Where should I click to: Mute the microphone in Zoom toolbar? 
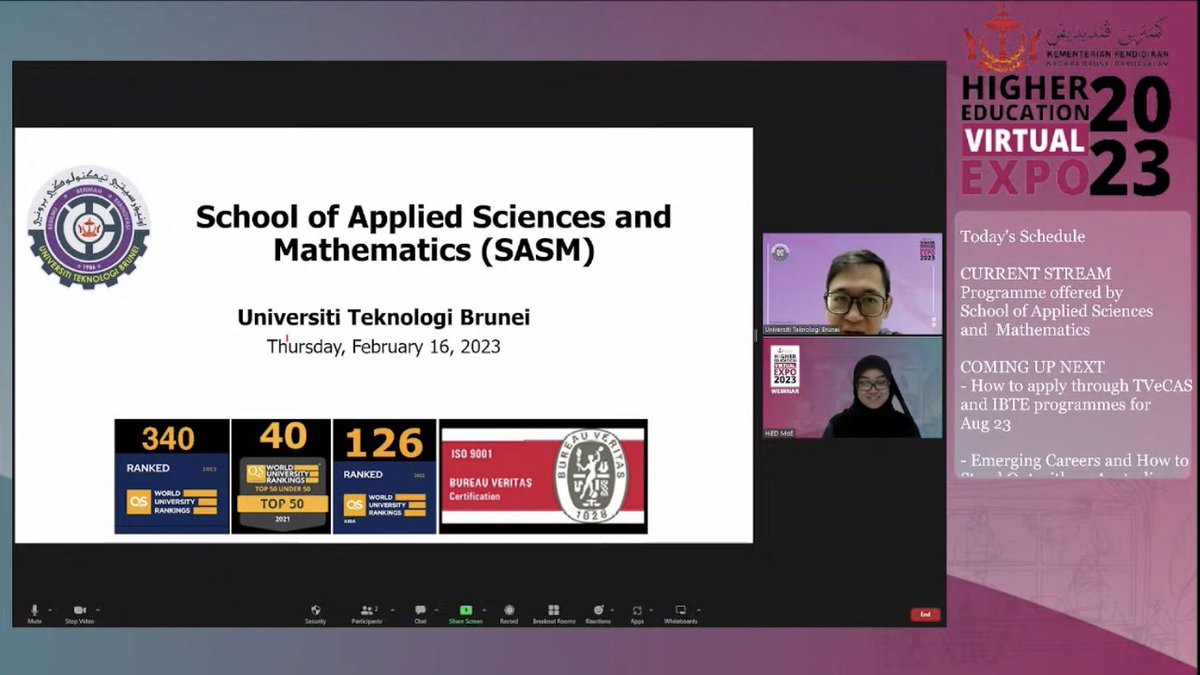pyautogui.click(x=35, y=613)
